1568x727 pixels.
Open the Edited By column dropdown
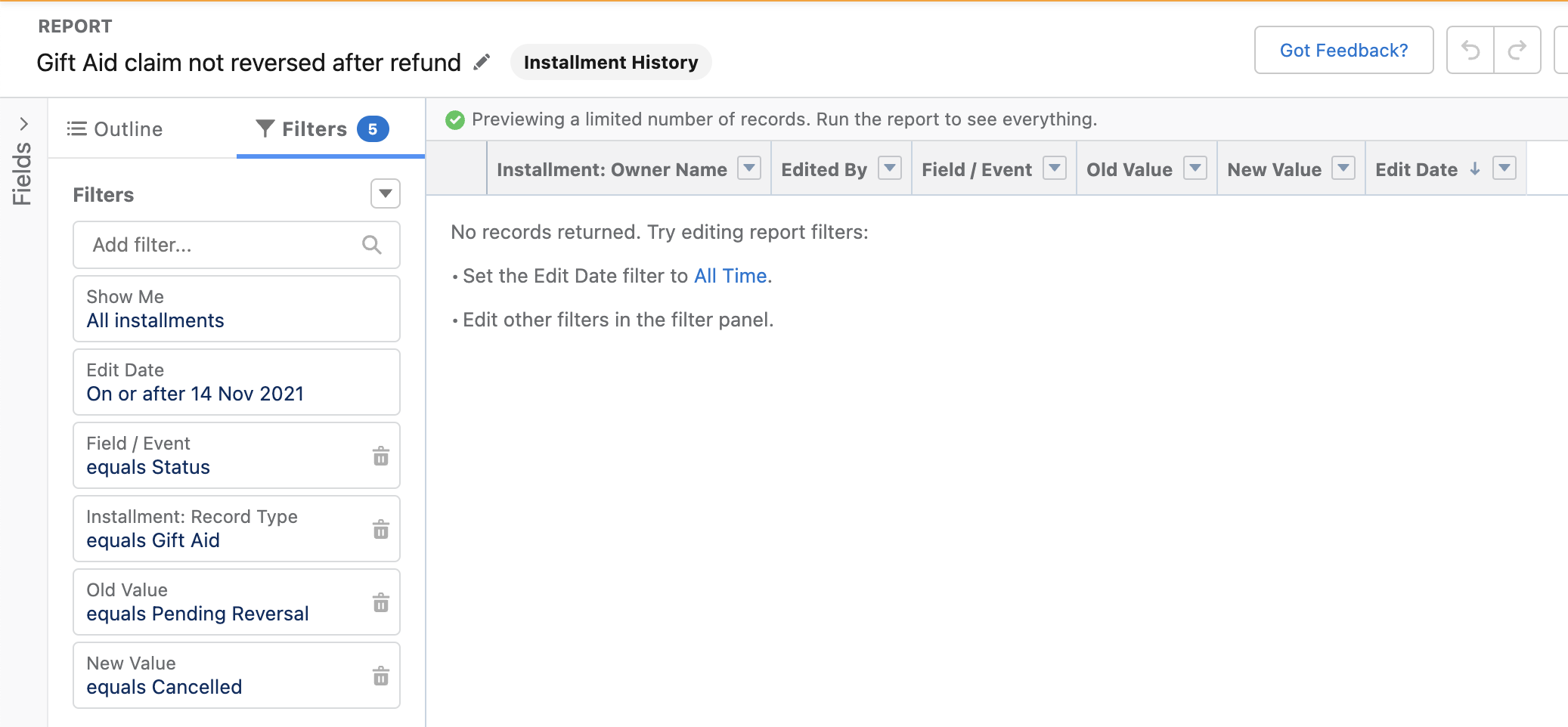pyautogui.click(x=889, y=169)
